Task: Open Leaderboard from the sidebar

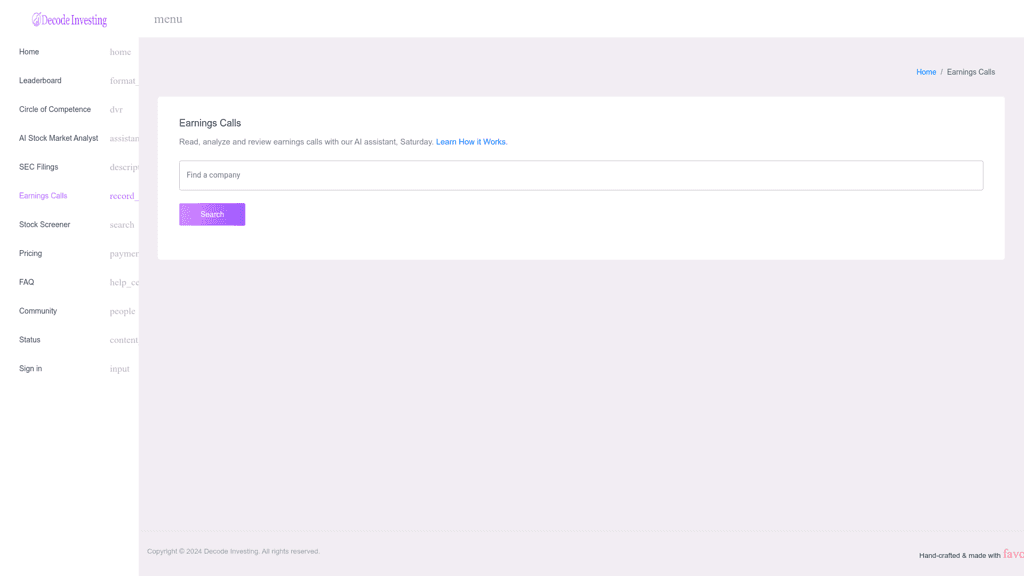Action: click(40, 81)
